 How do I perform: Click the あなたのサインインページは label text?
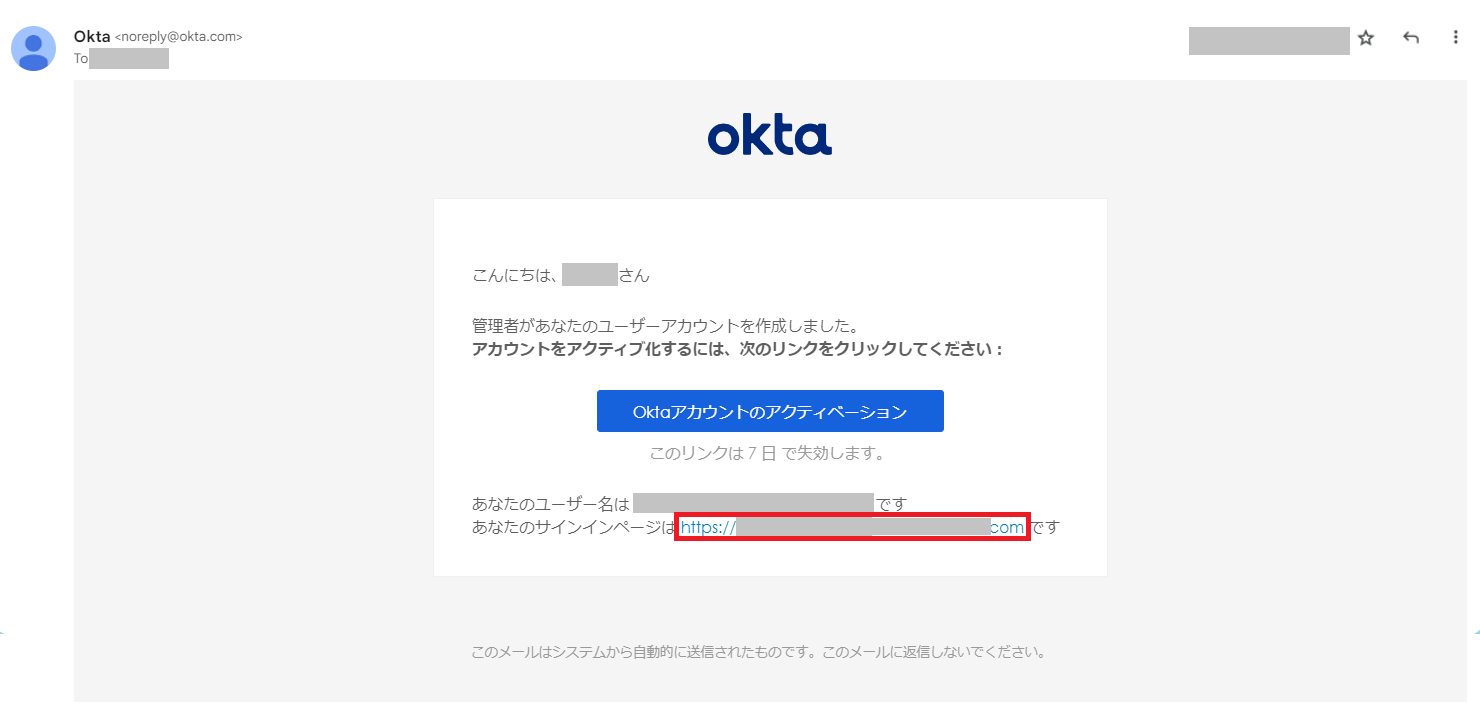tap(574, 527)
